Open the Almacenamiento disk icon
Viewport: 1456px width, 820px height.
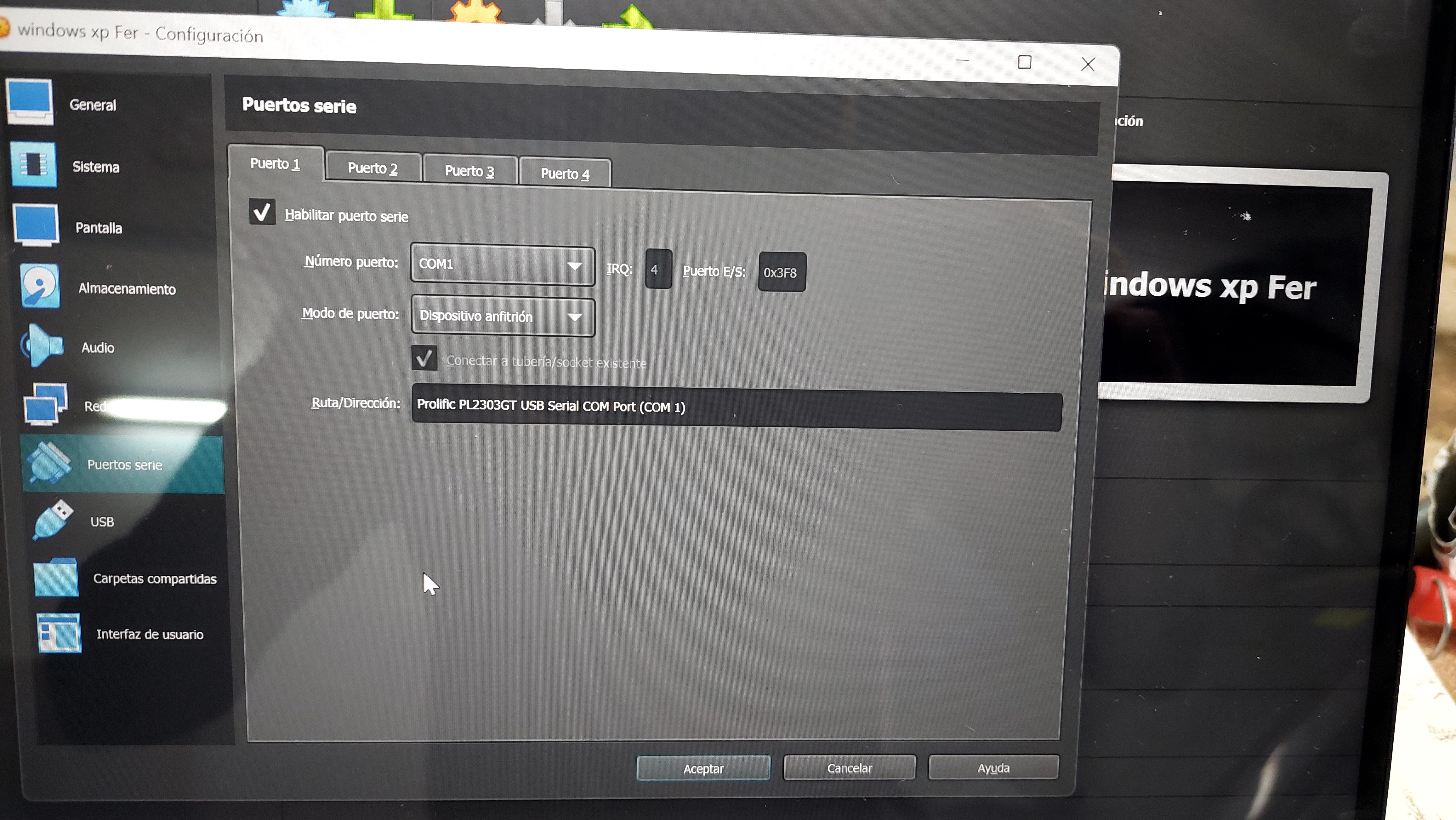click(x=40, y=286)
